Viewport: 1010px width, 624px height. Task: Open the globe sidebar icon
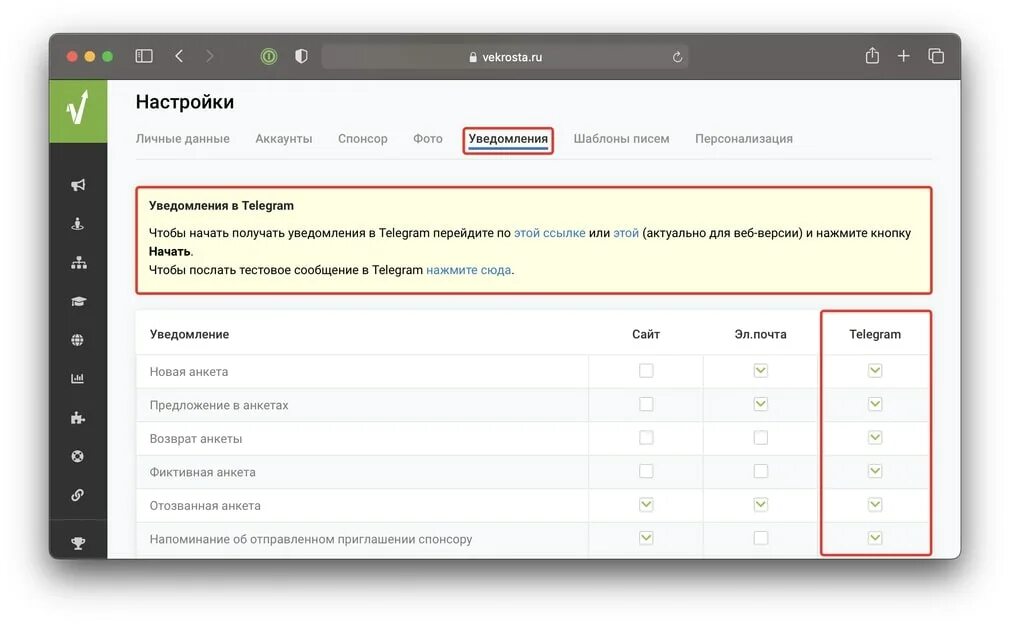click(77, 340)
